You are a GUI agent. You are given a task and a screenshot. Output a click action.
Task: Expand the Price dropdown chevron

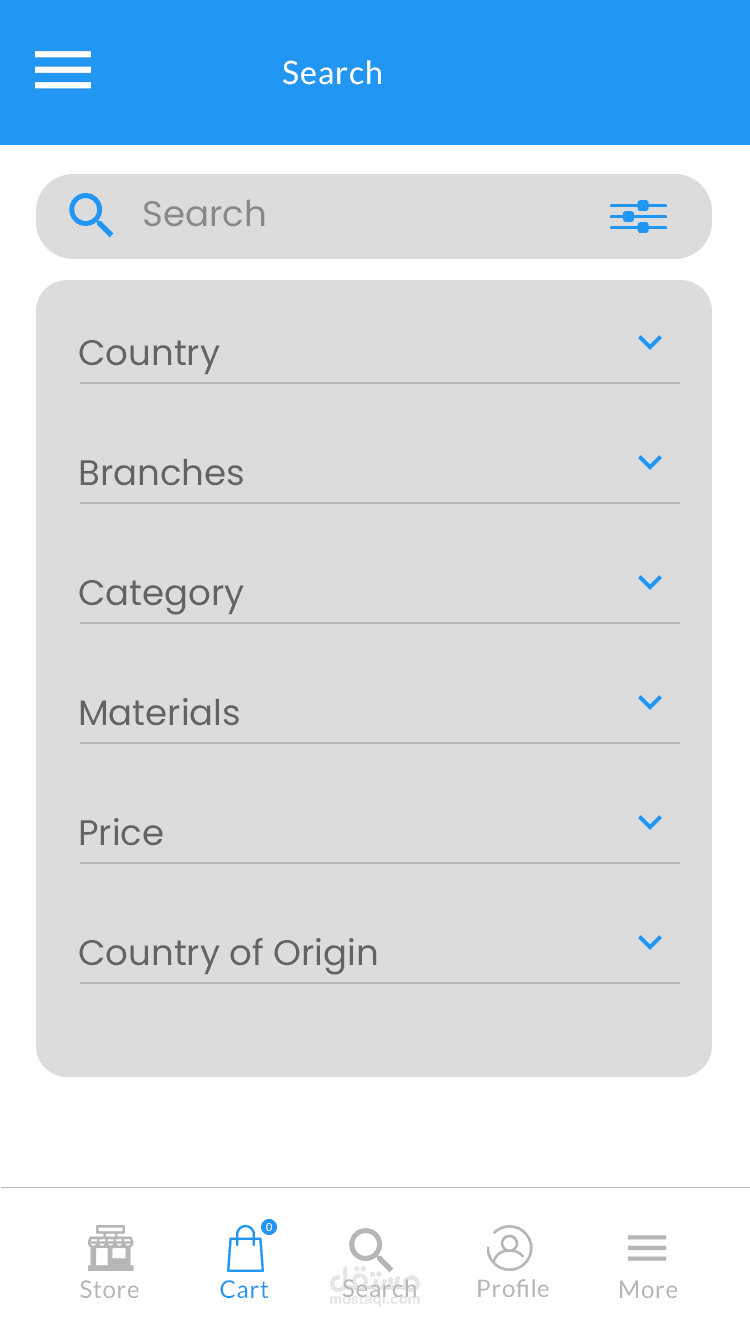pos(650,823)
